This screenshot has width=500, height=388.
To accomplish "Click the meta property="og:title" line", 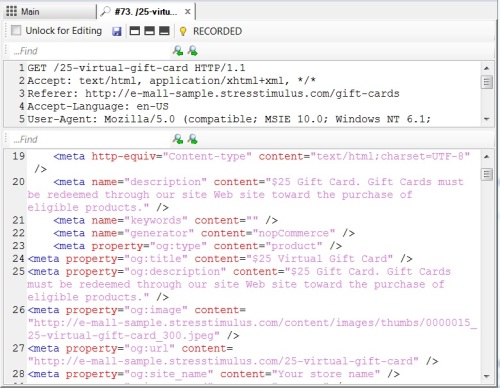I will (220, 259).
